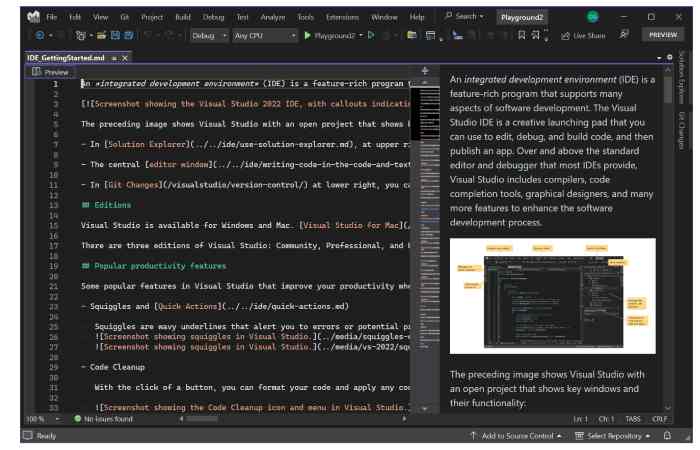
Task: Click the Open File folder icon
Action: tap(102, 35)
